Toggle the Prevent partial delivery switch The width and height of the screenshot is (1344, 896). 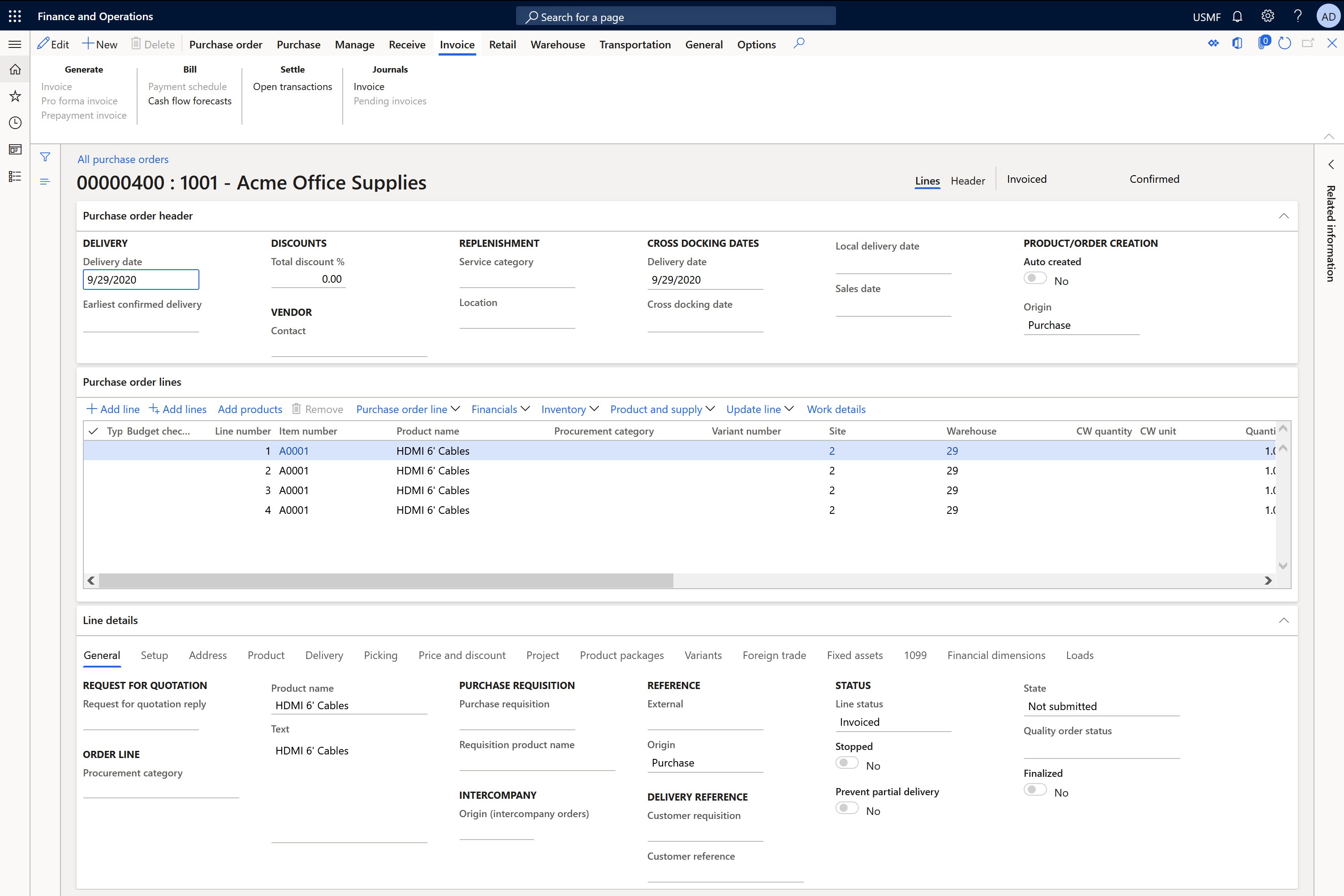click(847, 808)
